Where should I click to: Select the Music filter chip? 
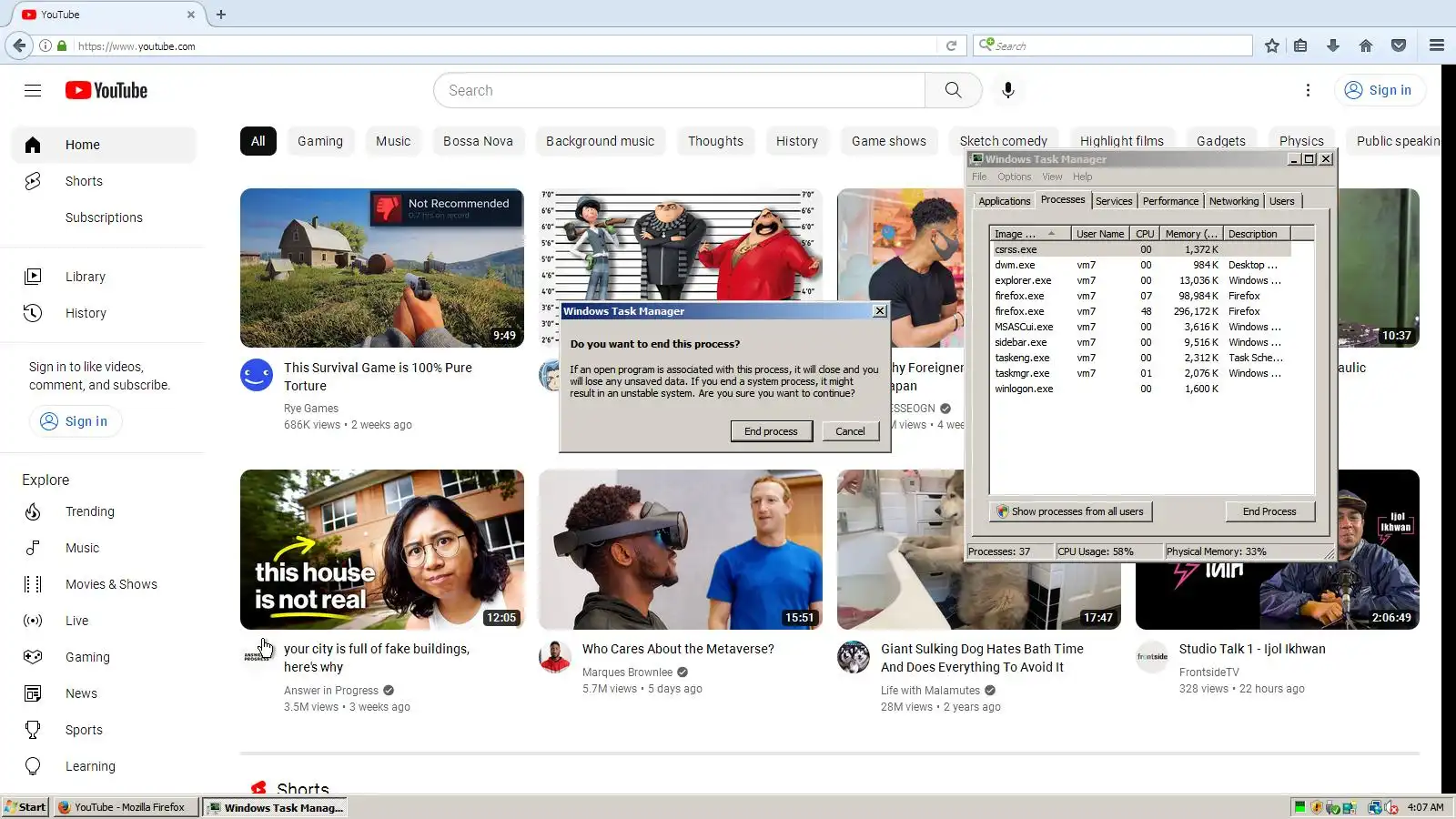[x=393, y=141]
